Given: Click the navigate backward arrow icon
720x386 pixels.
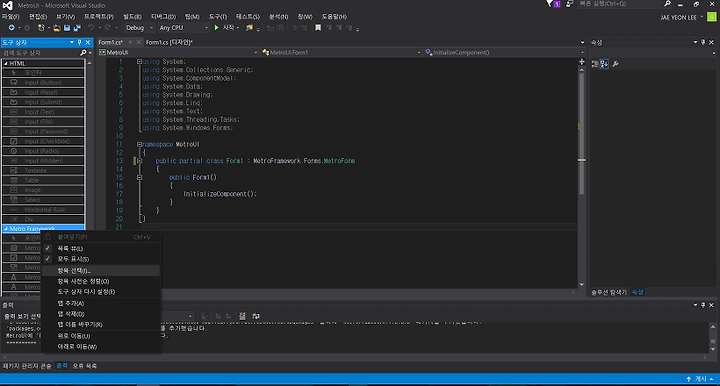Looking at the screenshot, I should (x=11, y=28).
